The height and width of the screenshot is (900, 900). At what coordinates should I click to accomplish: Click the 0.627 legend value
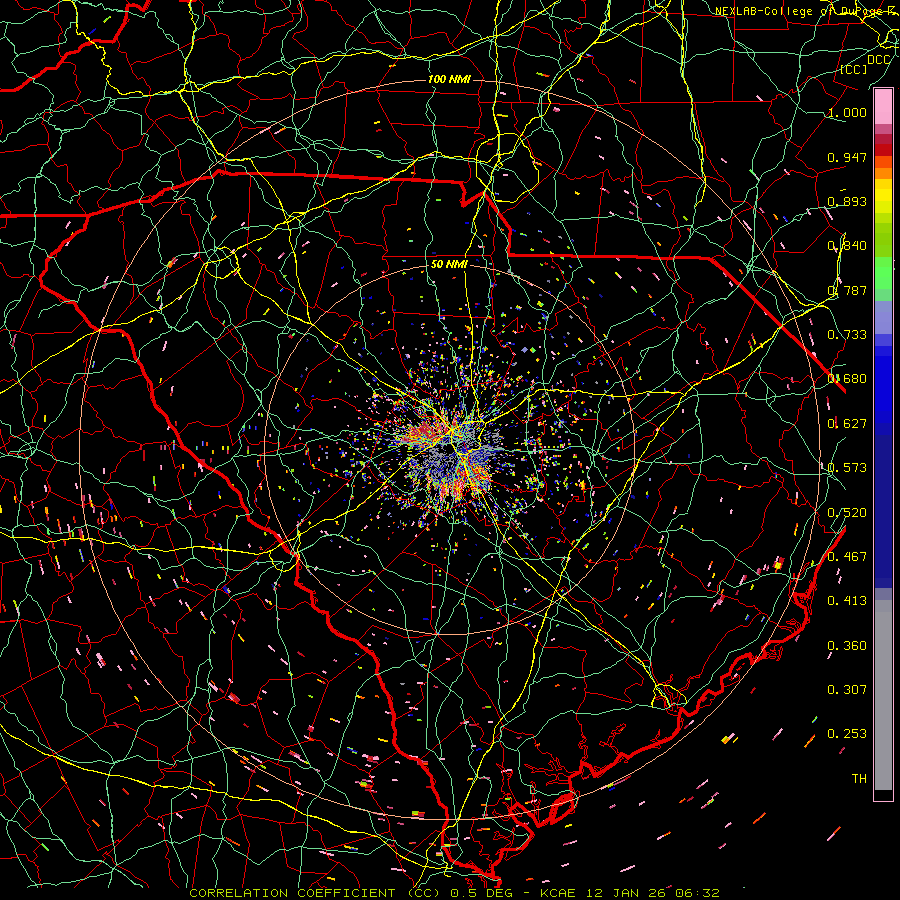click(x=847, y=424)
